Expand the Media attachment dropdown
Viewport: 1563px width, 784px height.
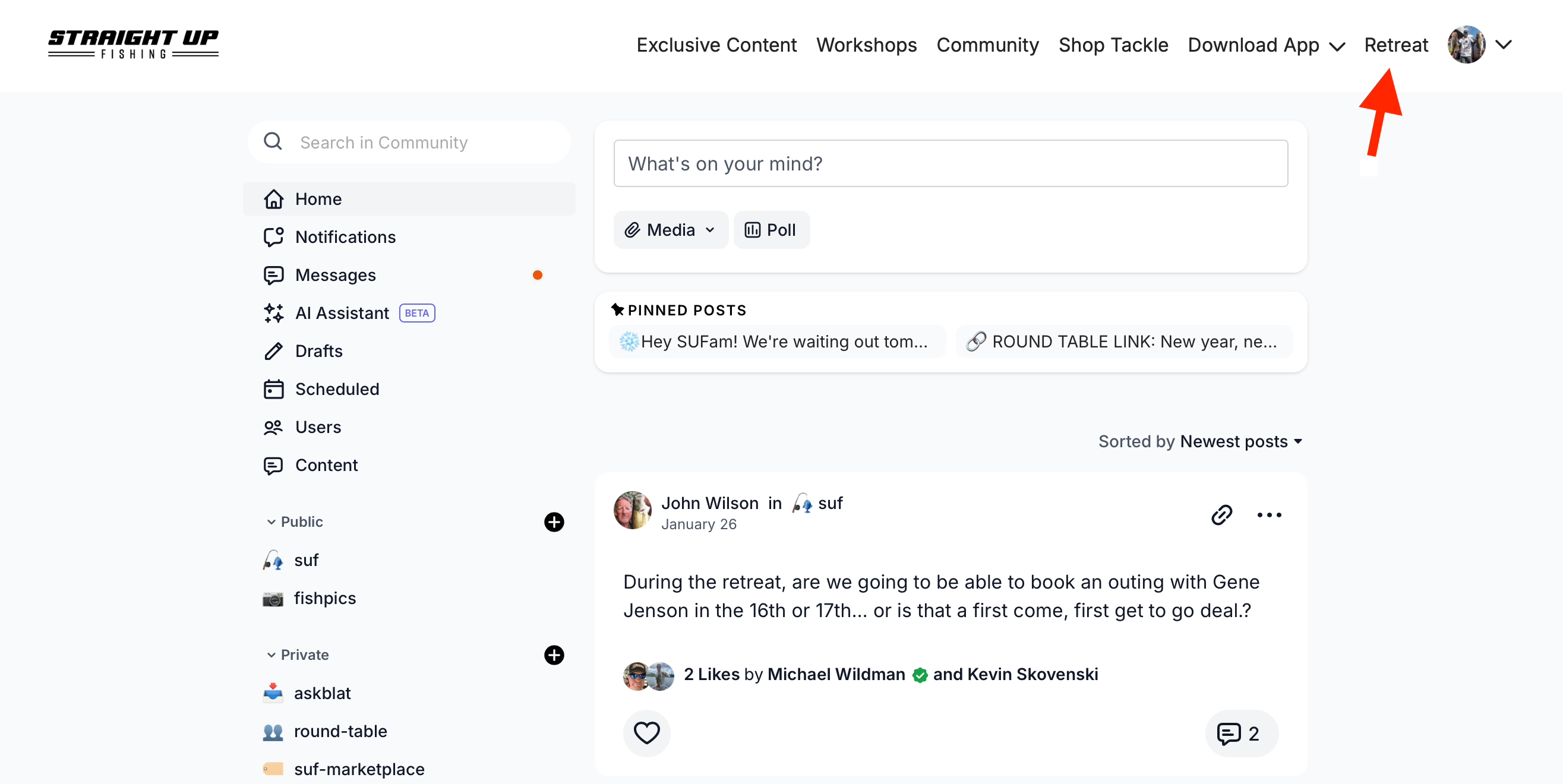click(671, 230)
